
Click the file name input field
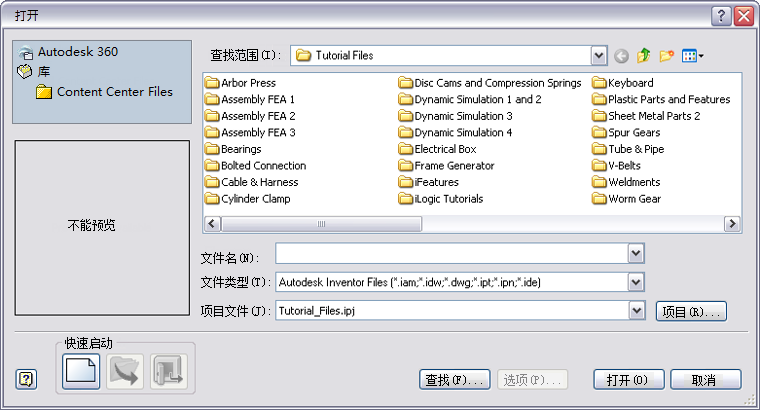click(450, 255)
